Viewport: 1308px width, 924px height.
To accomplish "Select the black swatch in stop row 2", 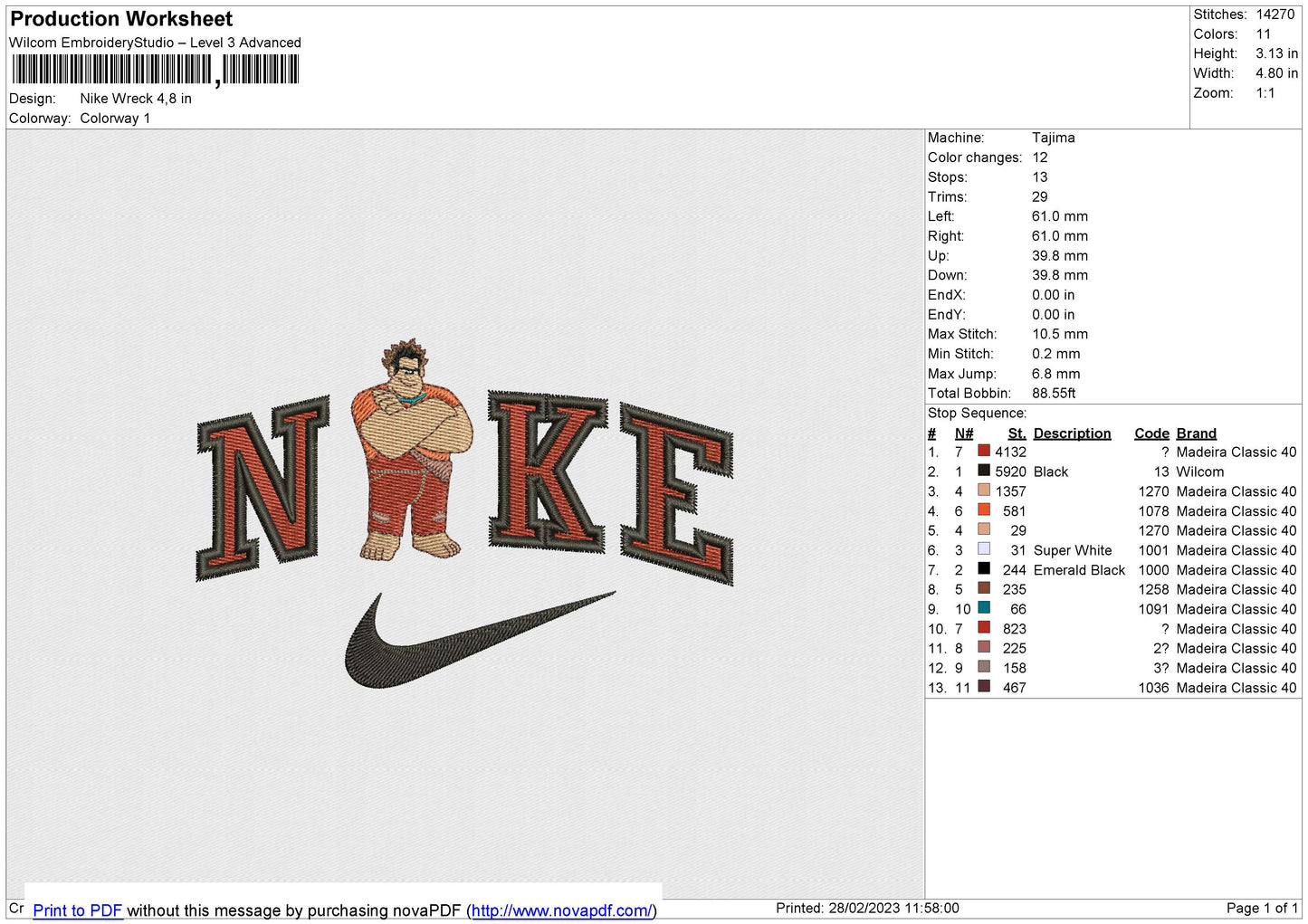I will (984, 471).
